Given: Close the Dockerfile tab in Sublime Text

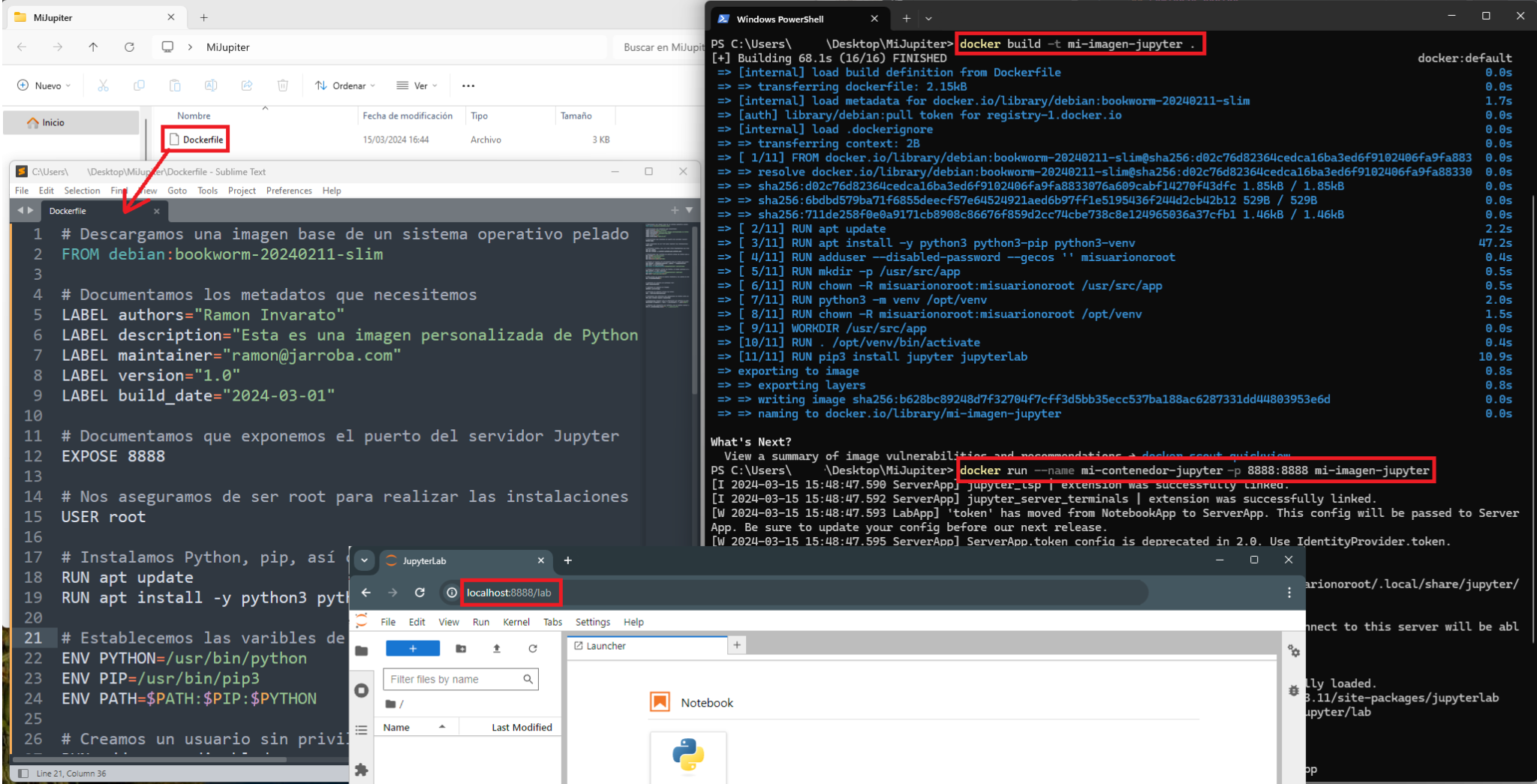Looking at the screenshot, I should [x=157, y=212].
